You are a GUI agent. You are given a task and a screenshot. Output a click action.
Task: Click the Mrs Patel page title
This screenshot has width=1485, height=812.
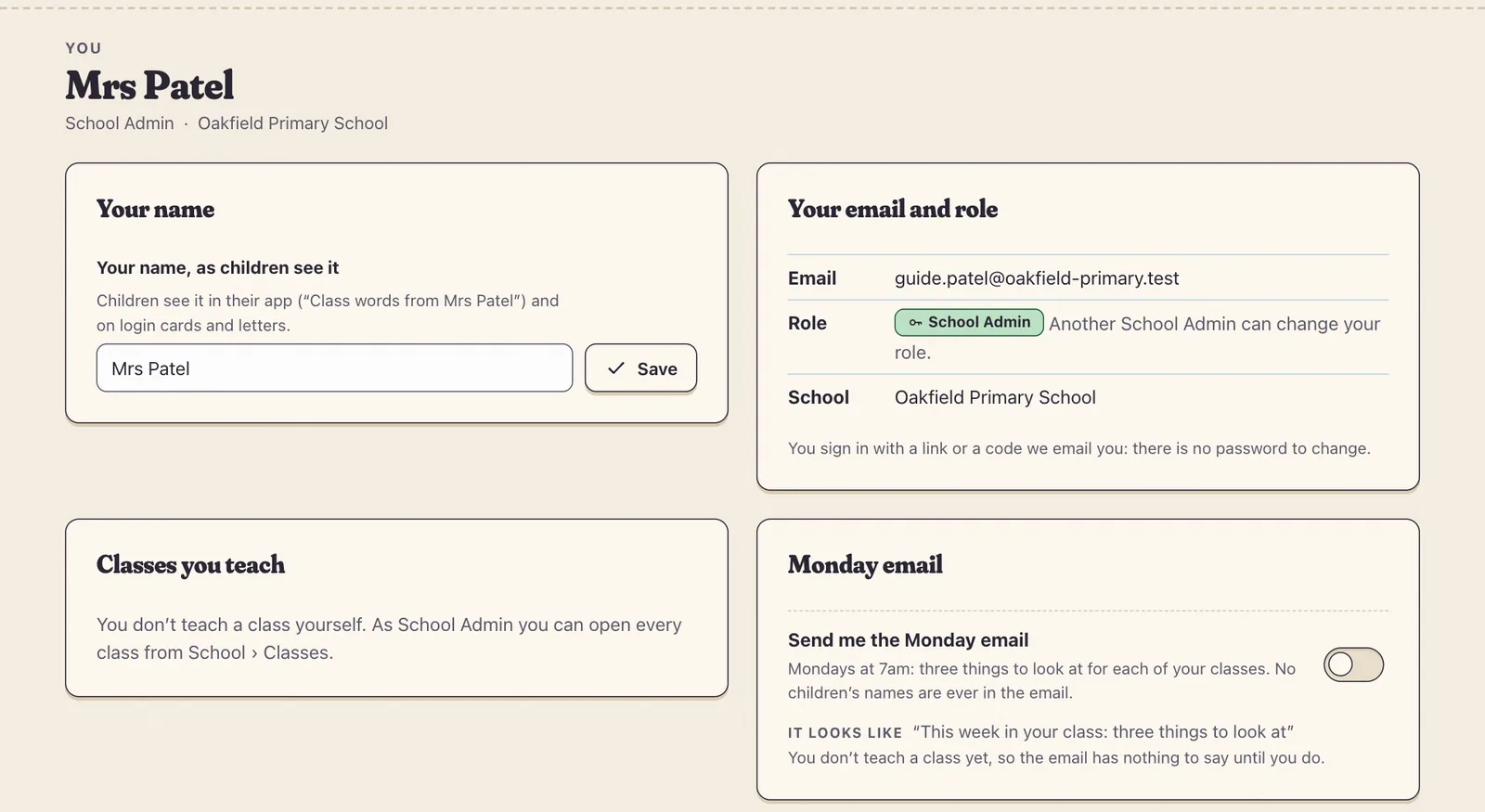(149, 85)
